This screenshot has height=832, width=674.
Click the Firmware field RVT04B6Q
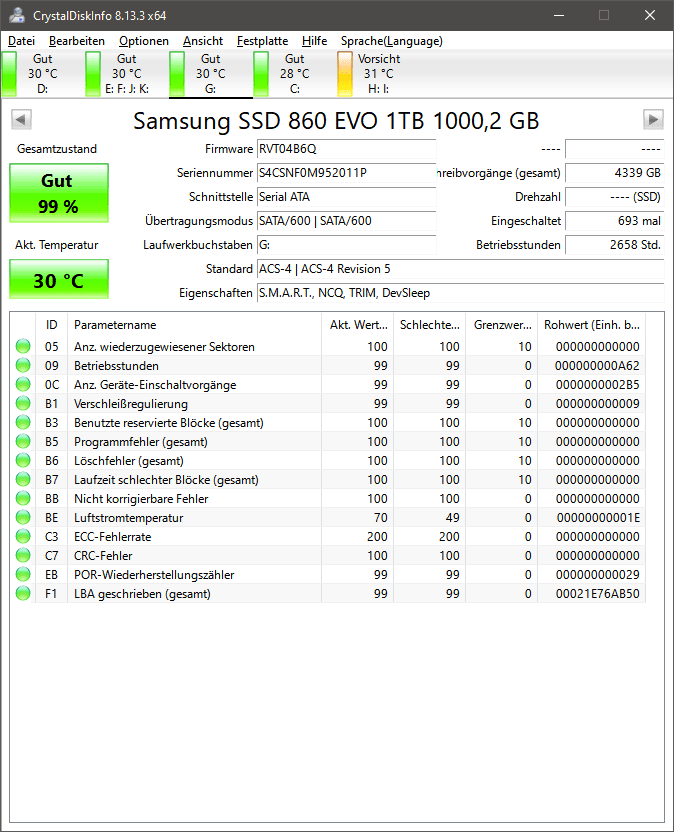pyautogui.click(x=347, y=149)
